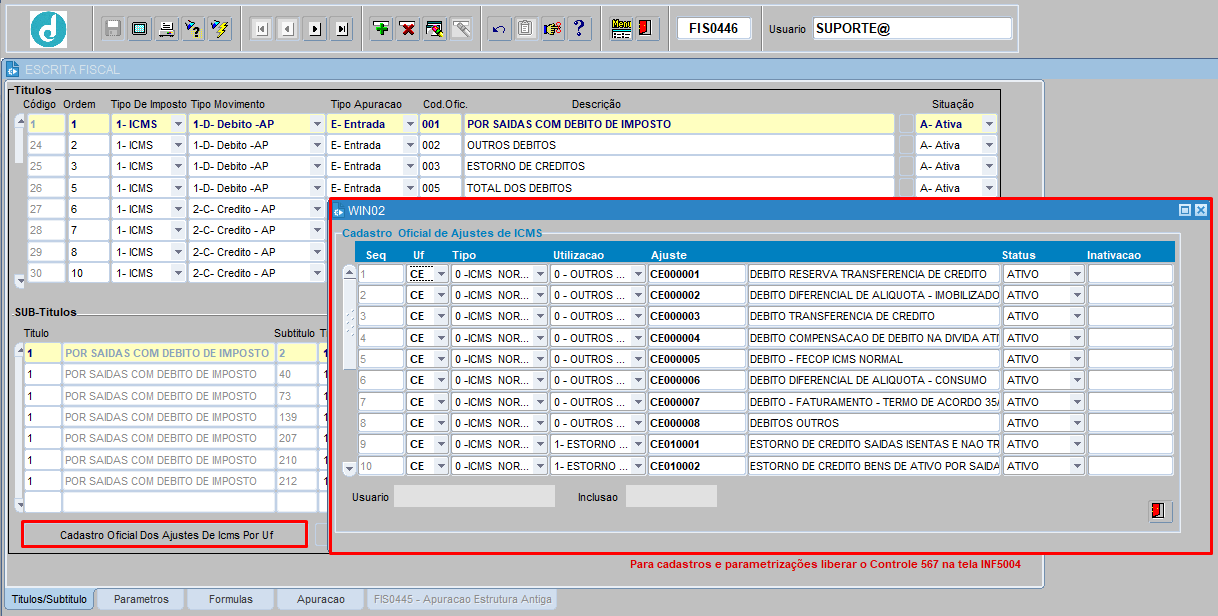Navigate to the last record with the arrow icon
The height and width of the screenshot is (616, 1218).
pyautogui.click(x=340, y=28)
